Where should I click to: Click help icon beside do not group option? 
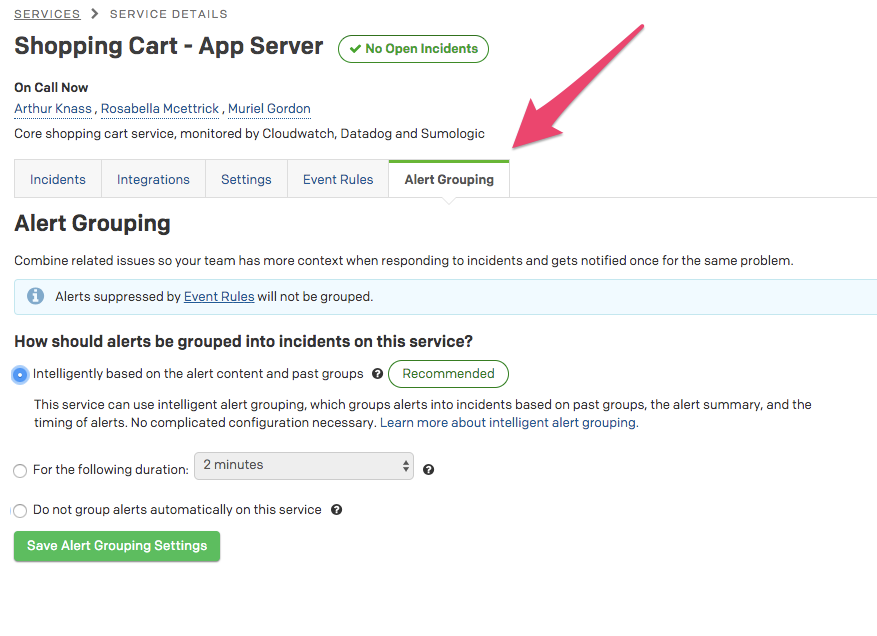[336, 510]
